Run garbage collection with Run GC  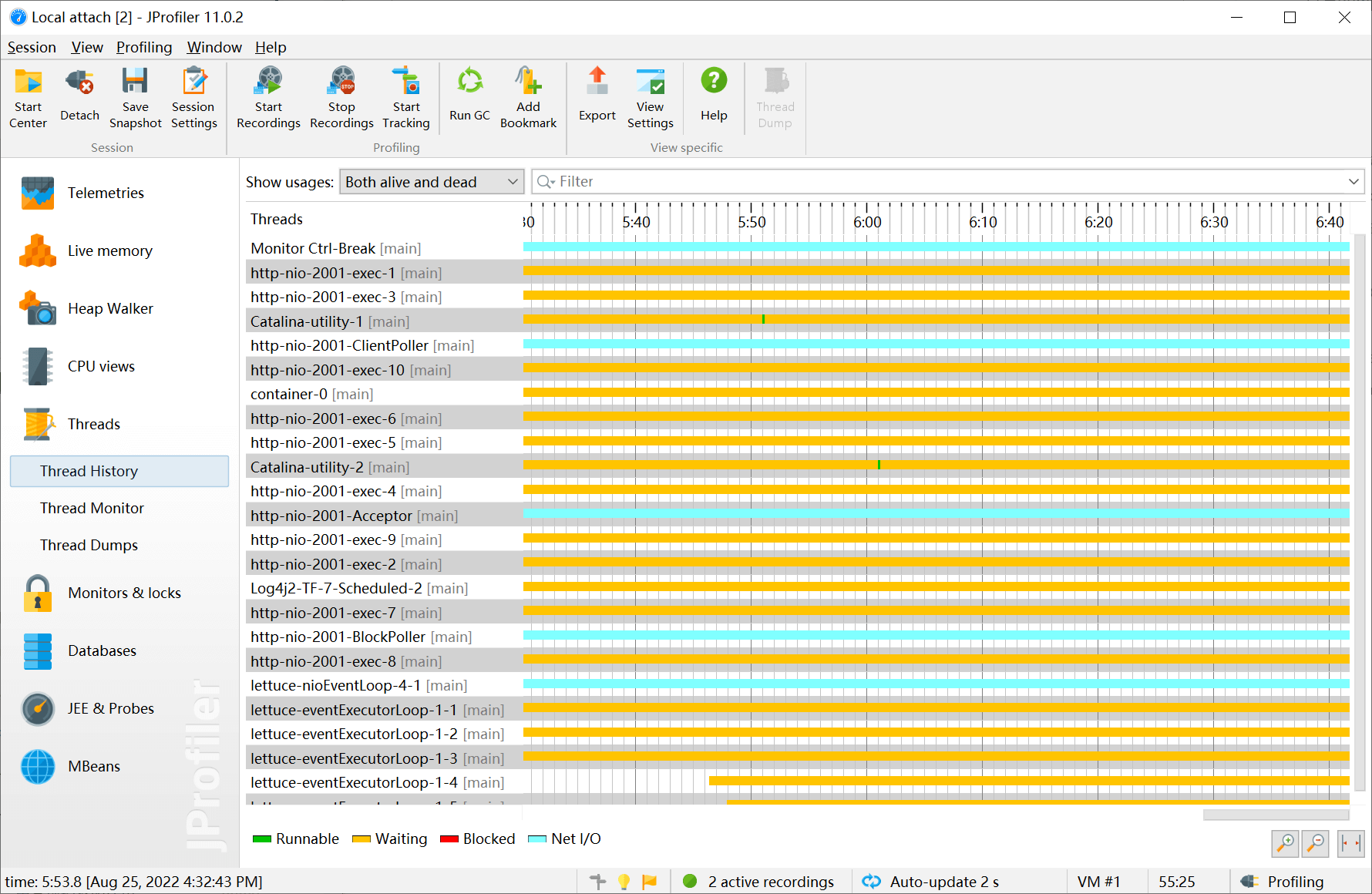469,98
